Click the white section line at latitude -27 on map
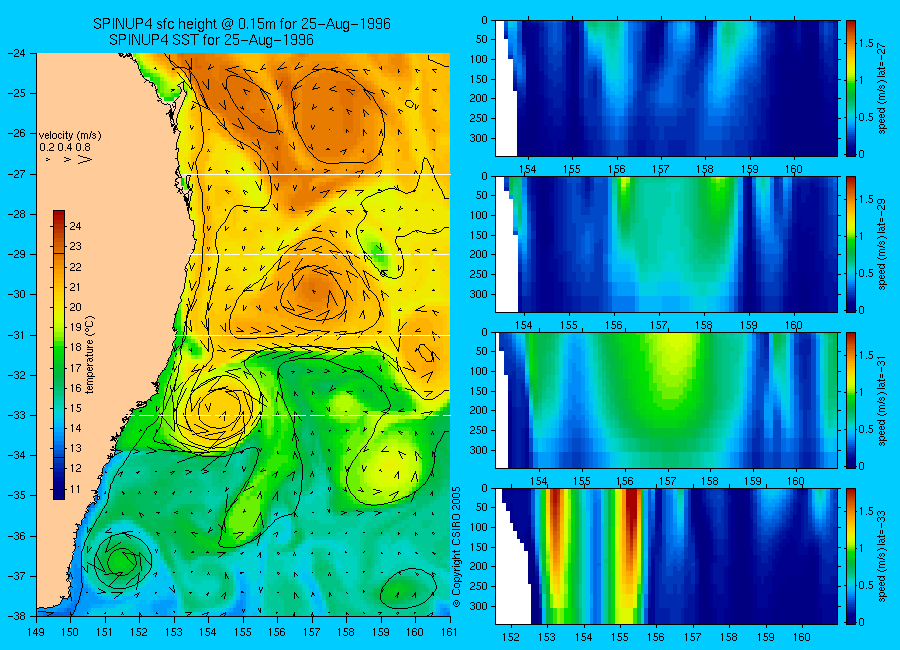The image size is (900, 650). 319,174
